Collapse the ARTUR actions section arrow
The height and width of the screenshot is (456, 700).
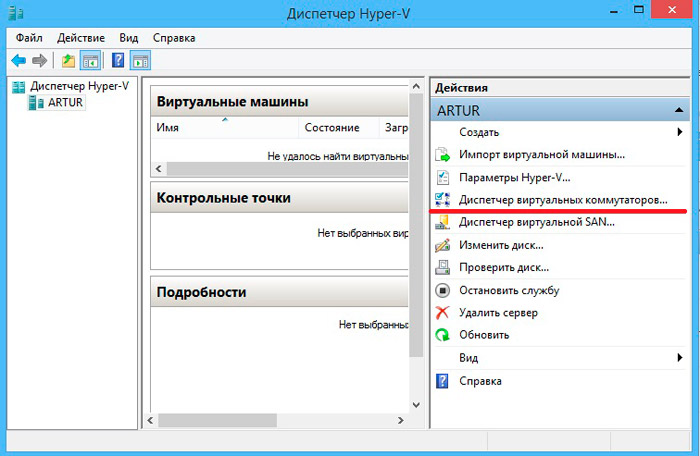tap(679, 110)
